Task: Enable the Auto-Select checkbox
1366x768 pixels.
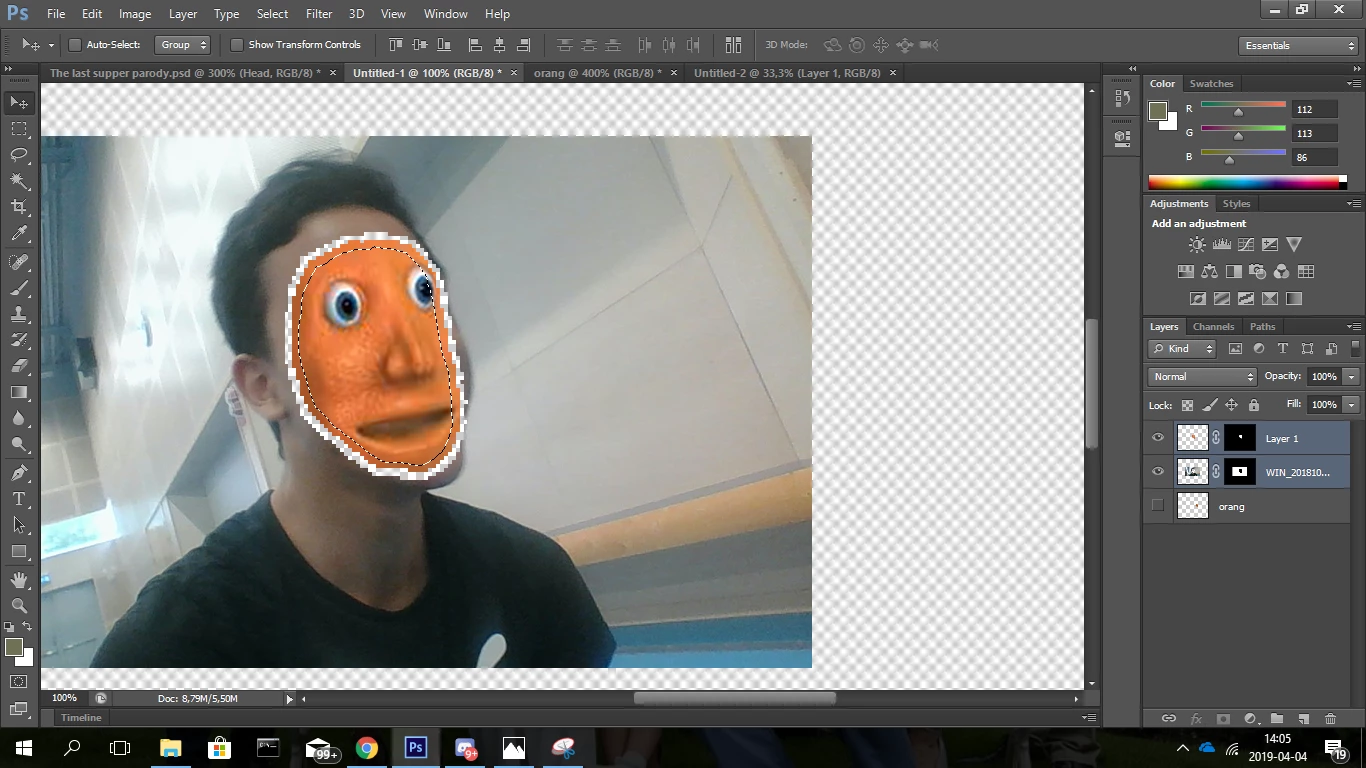Action: 75,45
